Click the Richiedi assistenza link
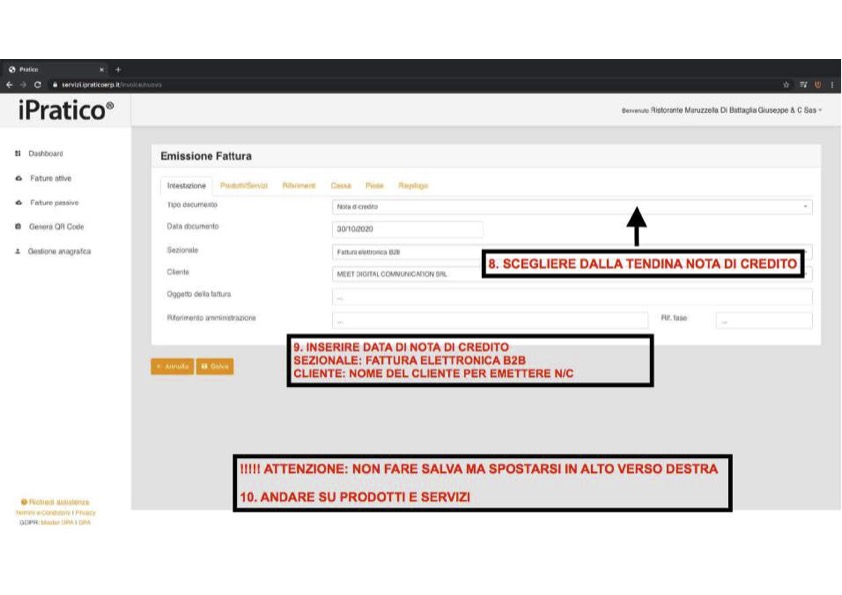 [60, 502]
